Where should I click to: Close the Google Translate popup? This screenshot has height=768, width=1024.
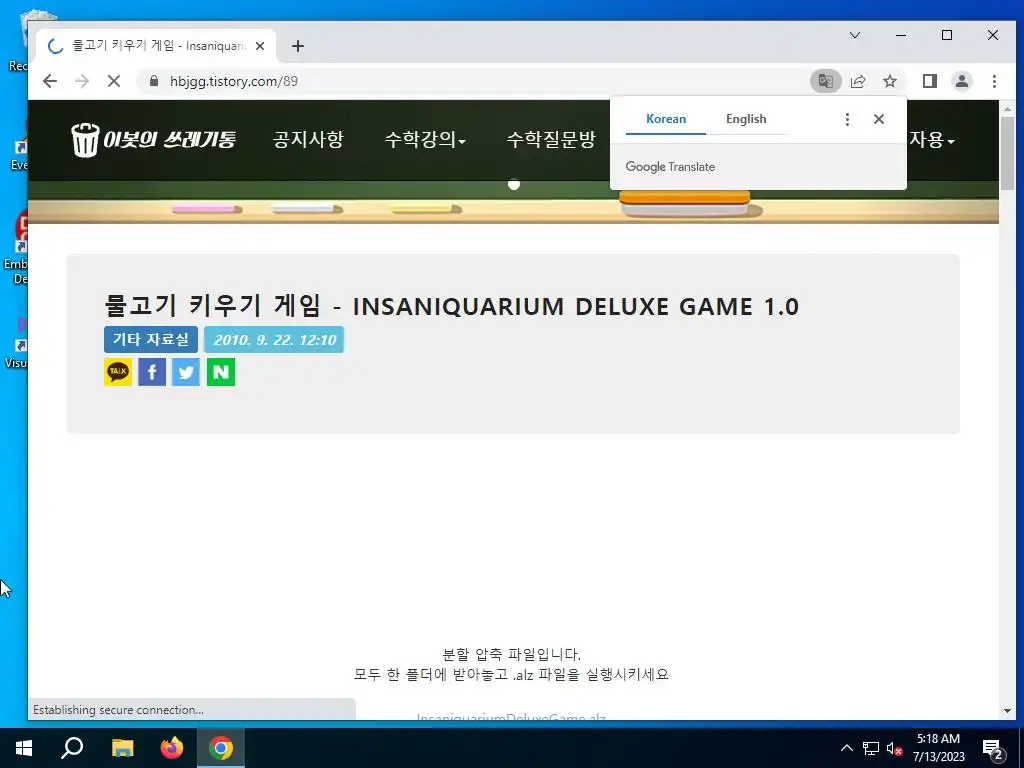879,119
